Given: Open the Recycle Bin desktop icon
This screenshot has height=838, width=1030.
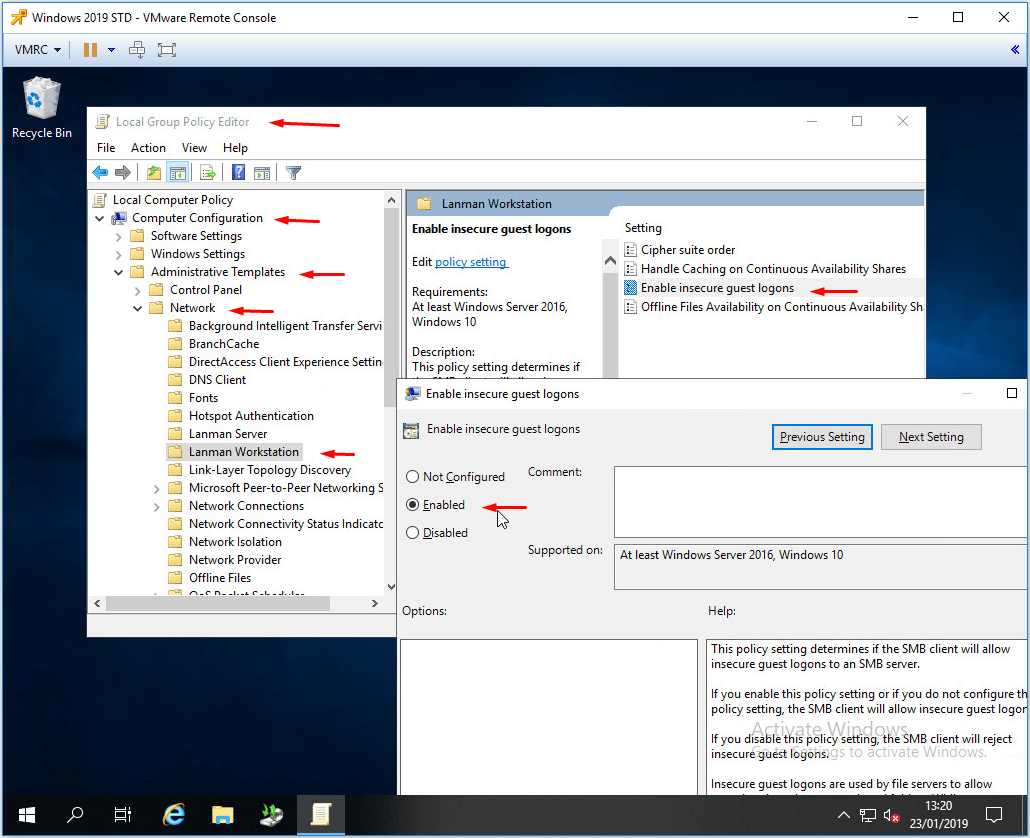Looking at the screenshot, I should [x=41, y=108].
